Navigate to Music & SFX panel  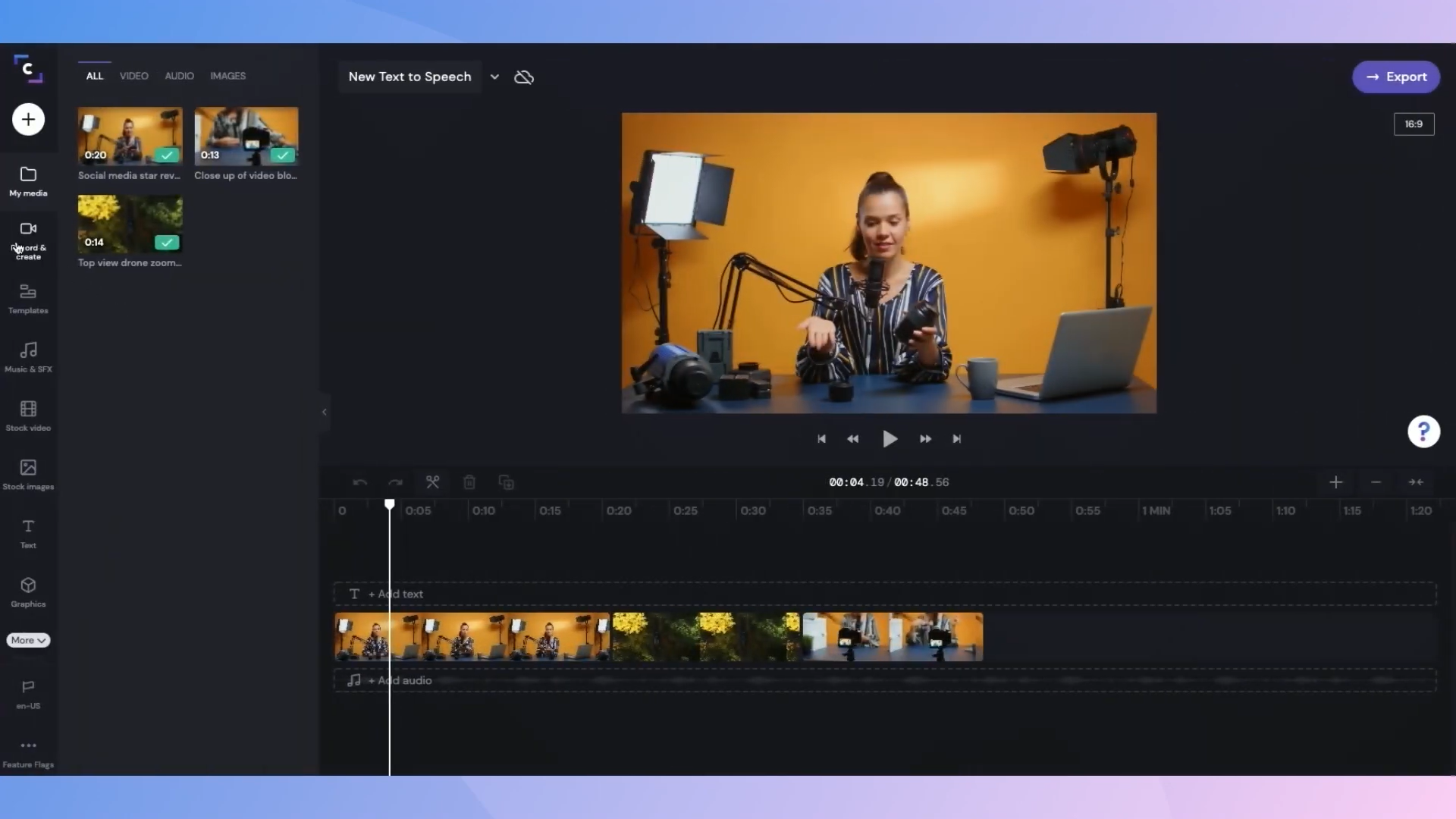(28, 356)
